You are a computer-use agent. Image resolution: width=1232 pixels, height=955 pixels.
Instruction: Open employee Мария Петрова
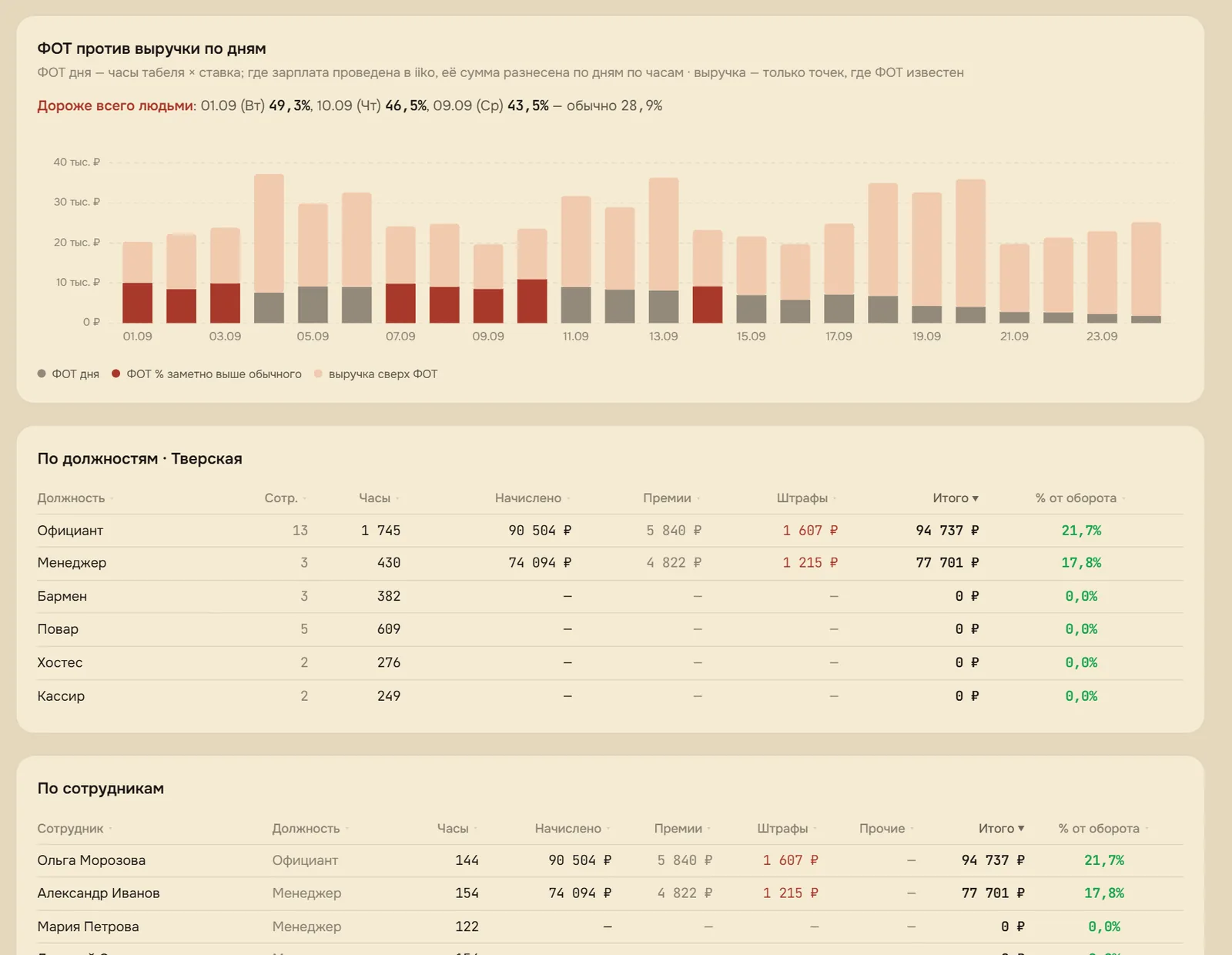point(610,927)
